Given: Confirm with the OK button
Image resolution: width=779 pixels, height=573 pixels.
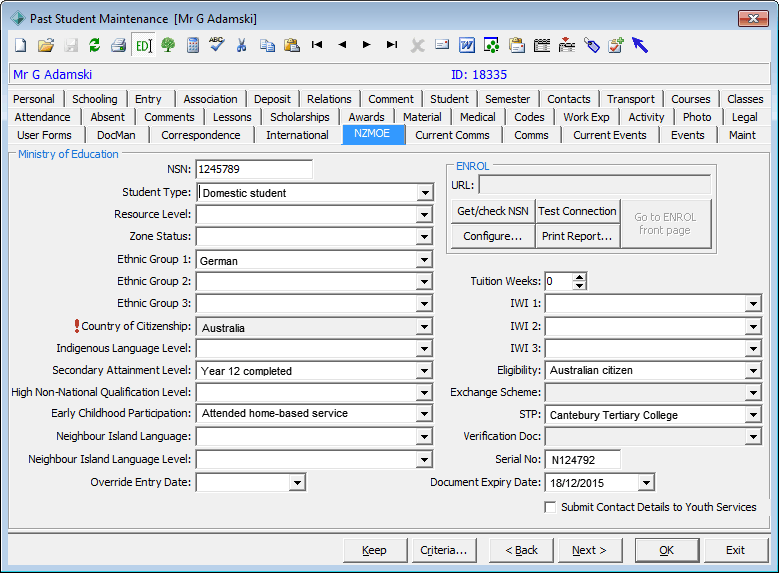Looking at the screenshot, I should [667, 550].
